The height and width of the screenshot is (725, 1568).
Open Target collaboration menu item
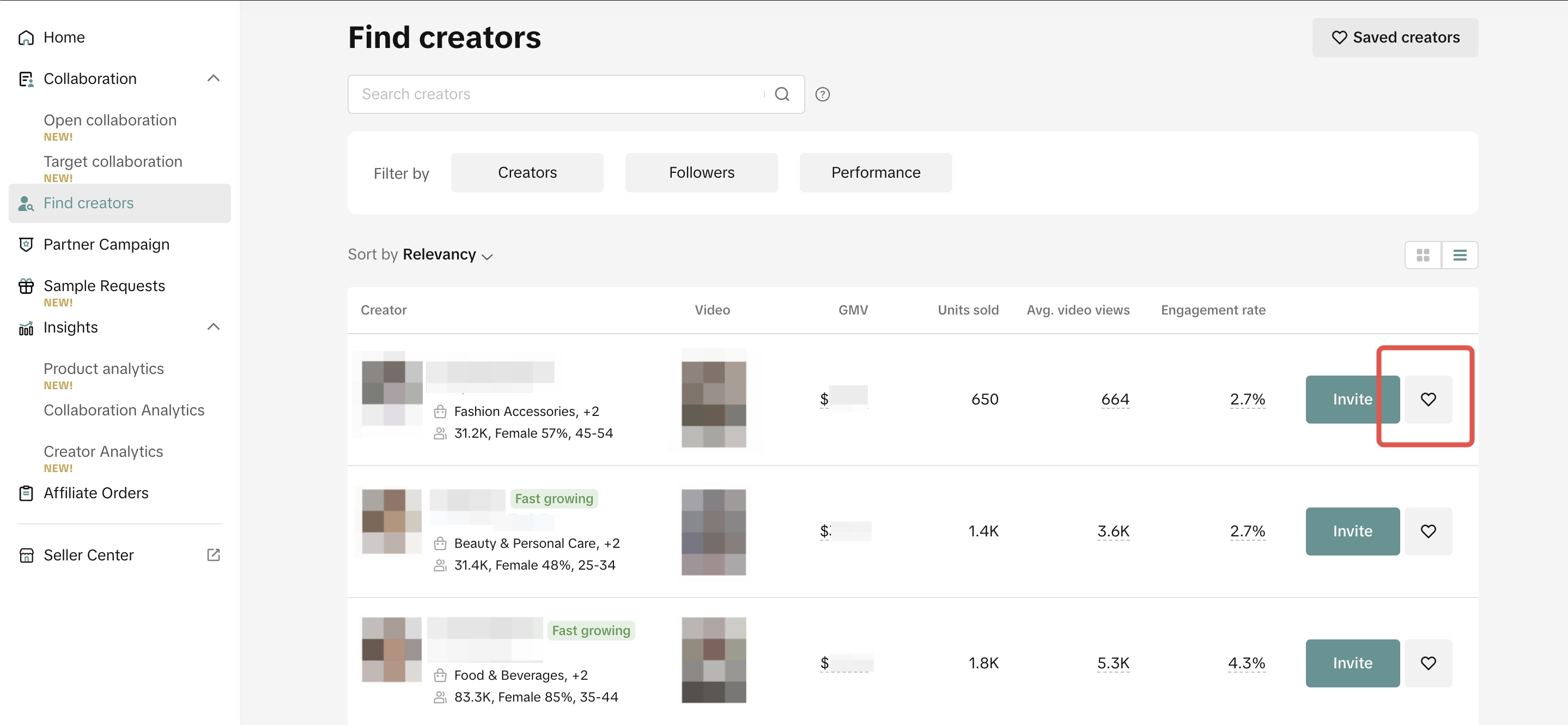click(113, 161)
